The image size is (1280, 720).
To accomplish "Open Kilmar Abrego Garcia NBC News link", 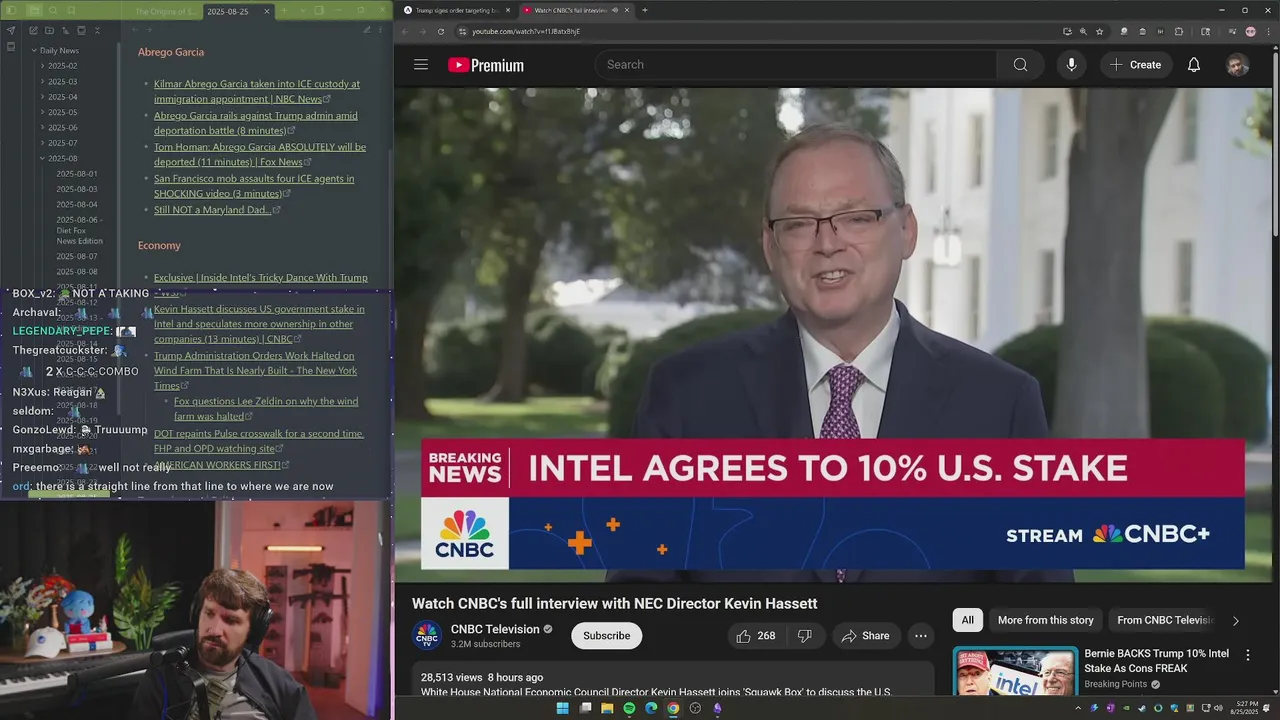I will (x=257, y=91).
